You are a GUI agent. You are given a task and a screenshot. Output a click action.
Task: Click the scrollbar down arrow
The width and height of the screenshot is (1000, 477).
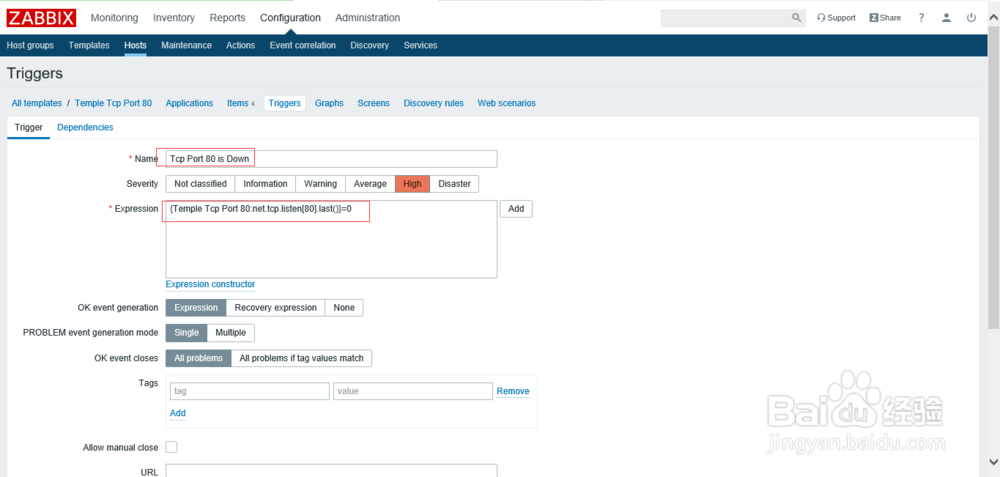point(994,460)
